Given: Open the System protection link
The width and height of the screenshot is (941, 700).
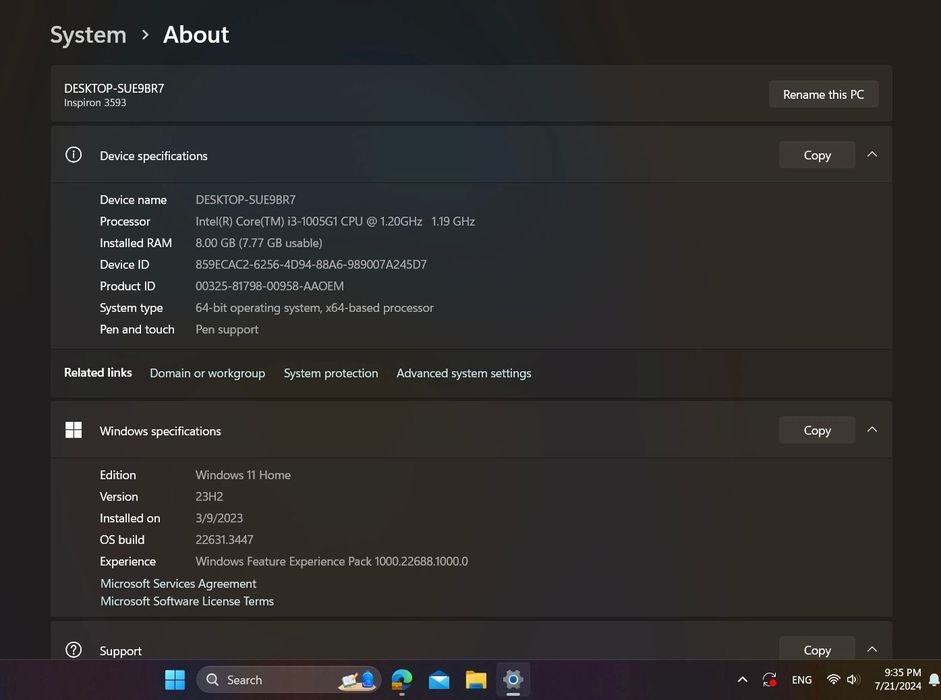Looking at the screenshot, I should (x=331, y=373).
